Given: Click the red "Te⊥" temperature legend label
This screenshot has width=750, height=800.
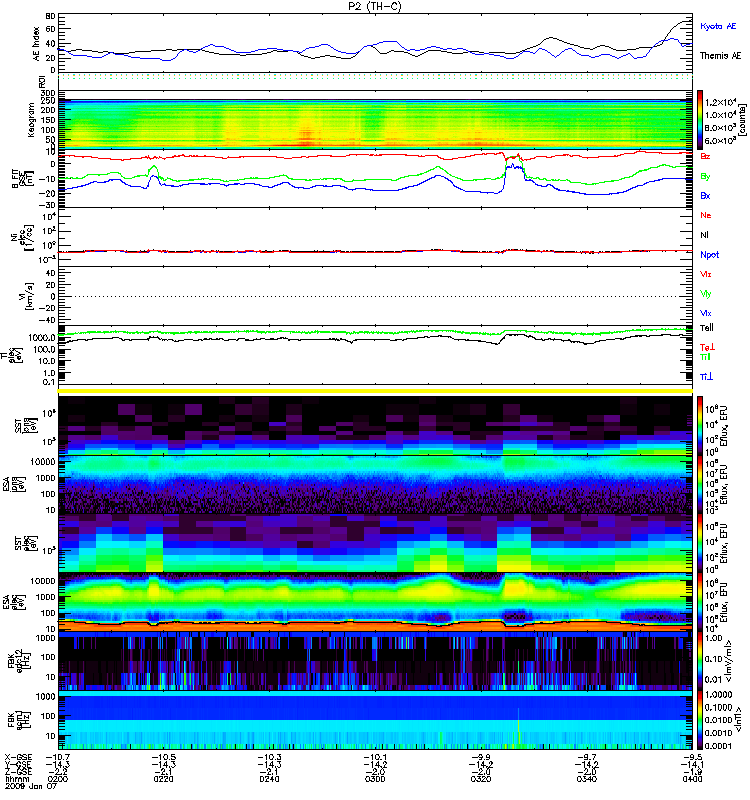Looking at the screenshot, I should tap(707, 347).
